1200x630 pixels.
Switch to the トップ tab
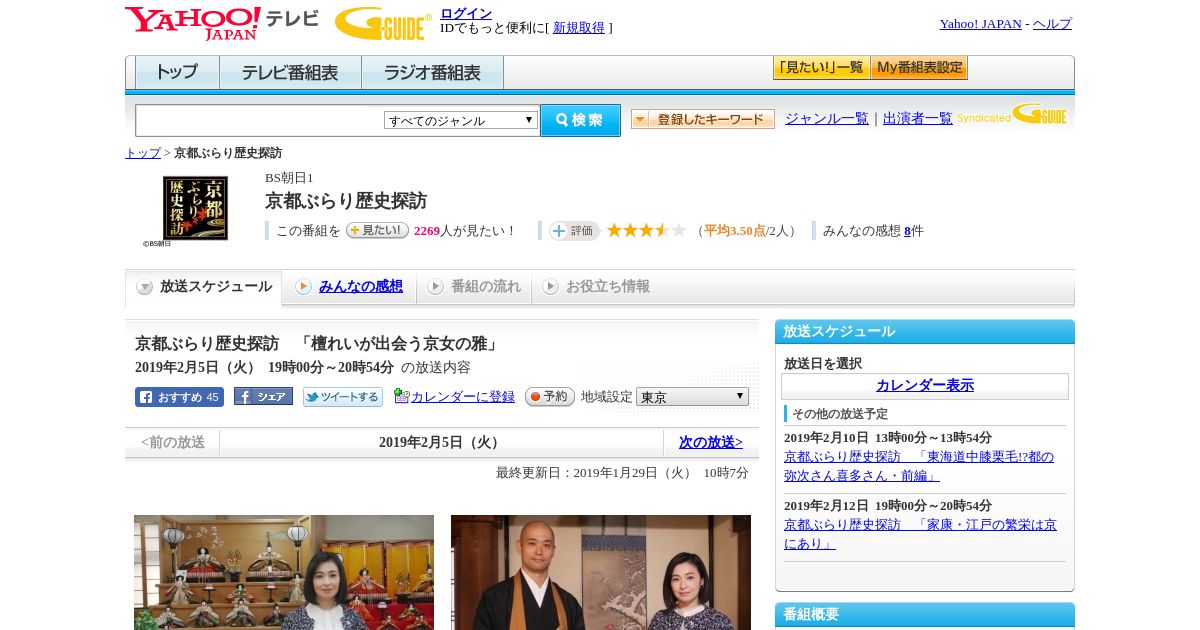pyautogui.click(x=177, y=73)
